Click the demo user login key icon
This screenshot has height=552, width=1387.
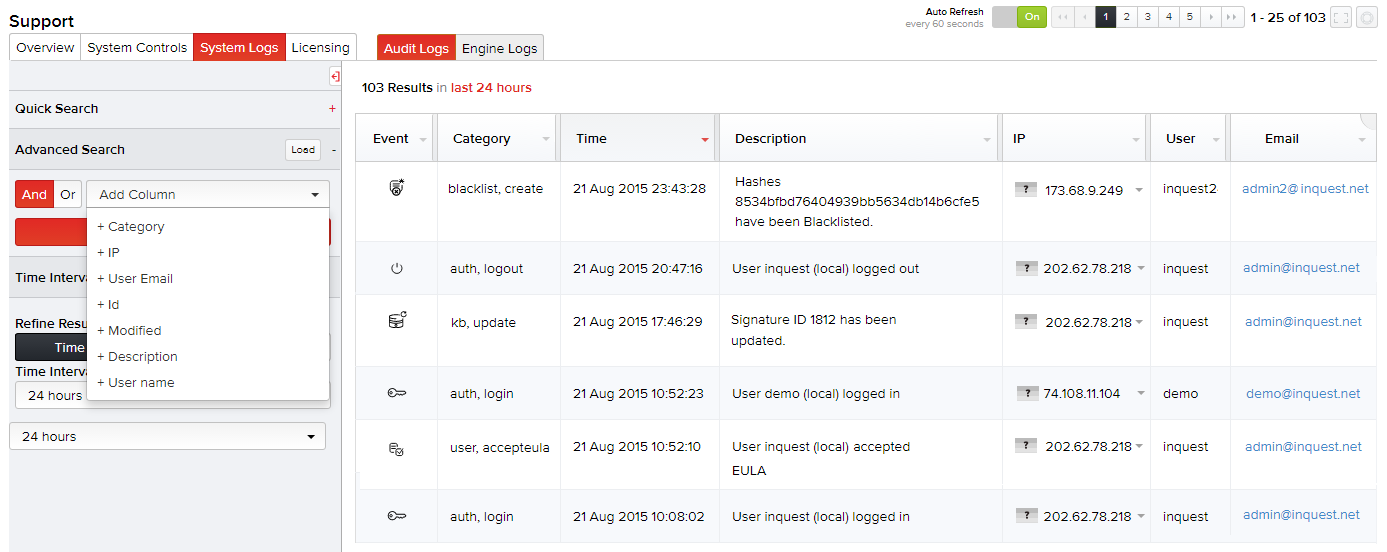point(396,394)
